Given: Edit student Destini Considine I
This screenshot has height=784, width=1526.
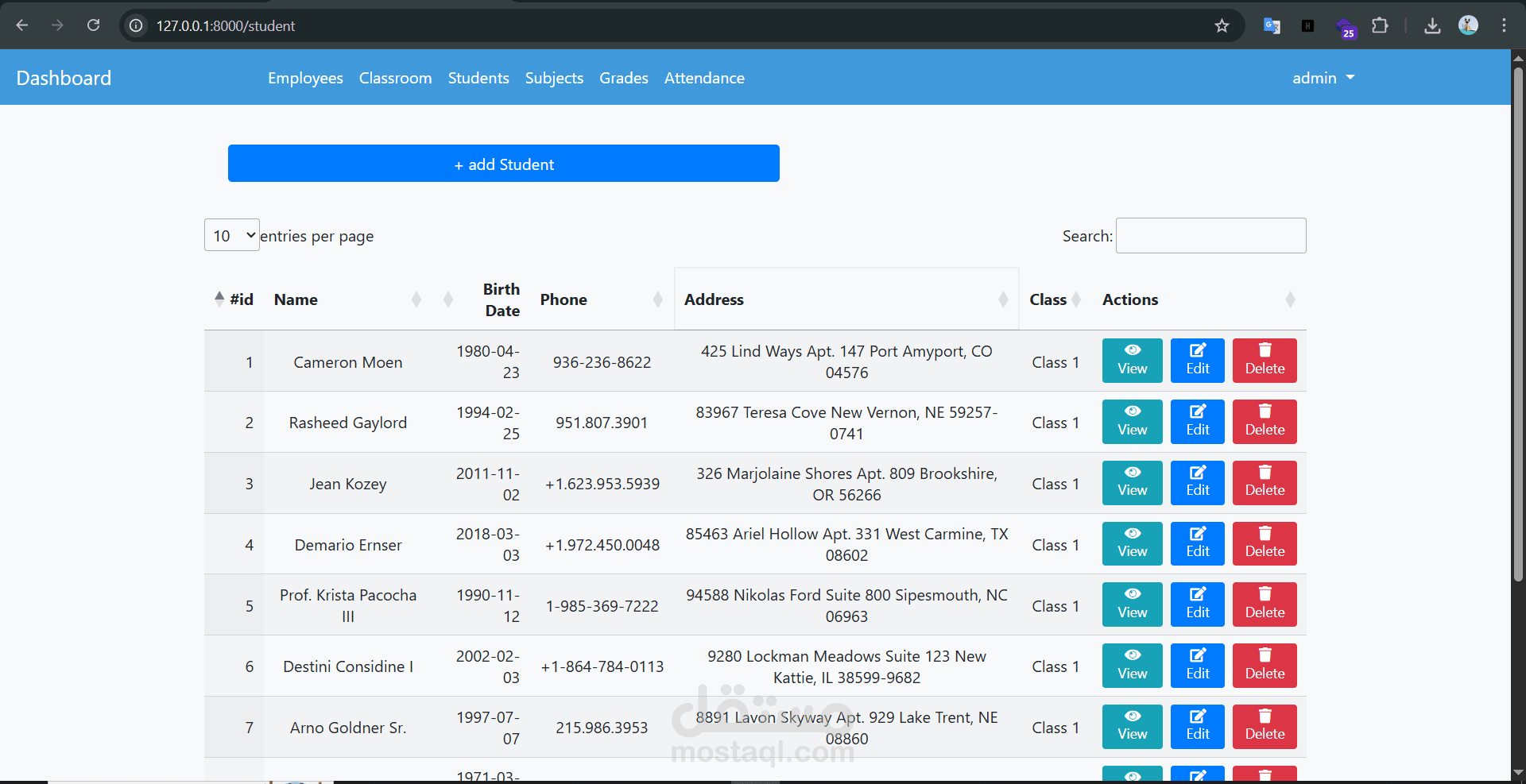Looking at the screenshot, I should pos(1197,666).
